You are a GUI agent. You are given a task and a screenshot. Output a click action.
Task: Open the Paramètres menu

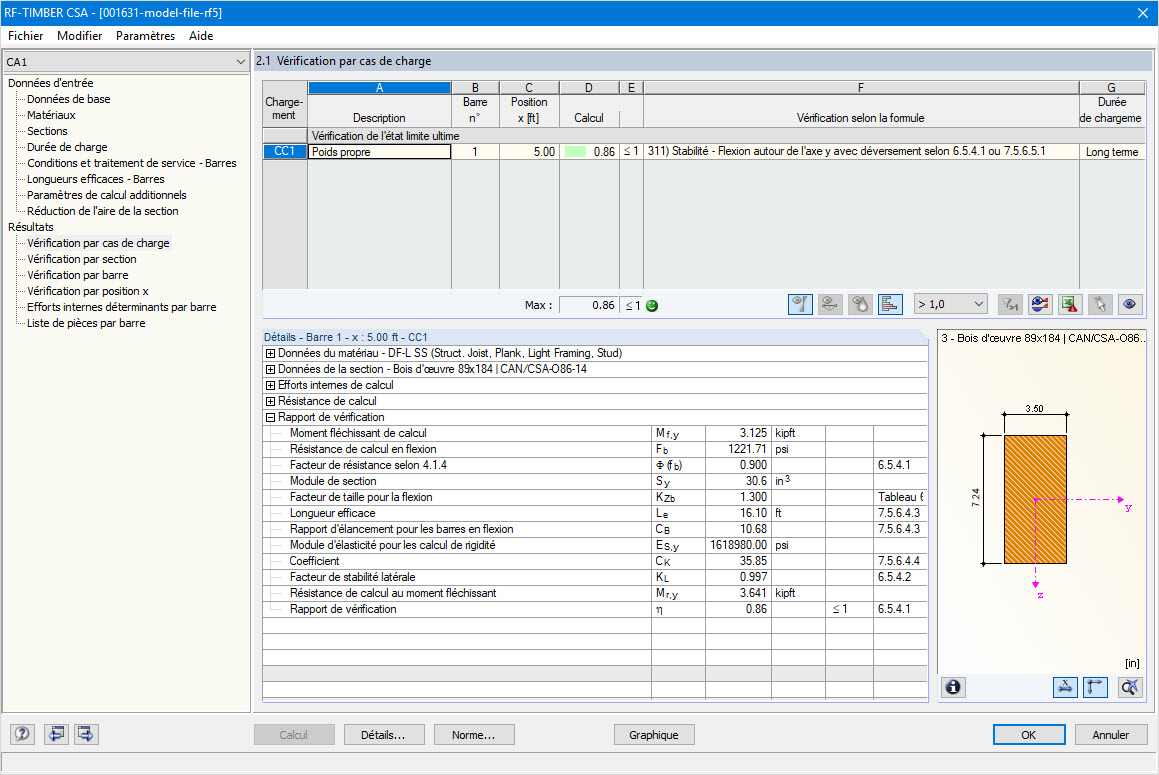pos(145,35)
